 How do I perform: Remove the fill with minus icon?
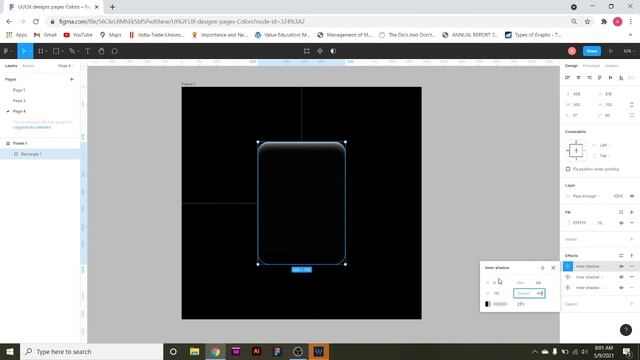click(x=632, y=223)
